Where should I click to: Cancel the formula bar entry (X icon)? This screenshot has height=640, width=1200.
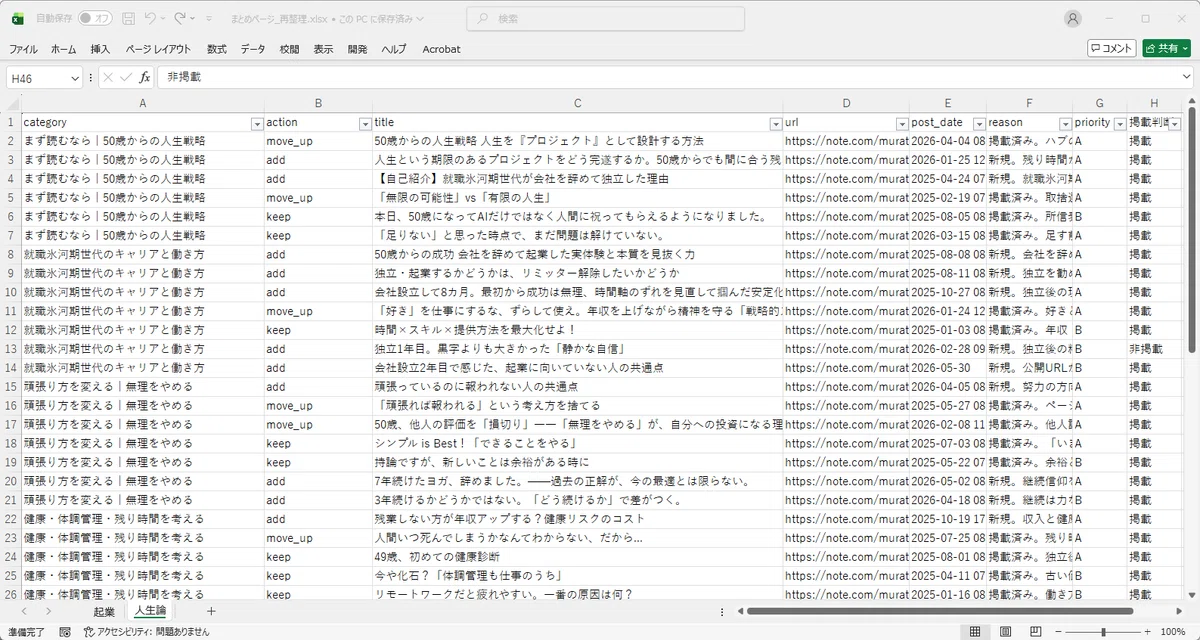coord(108,77)
